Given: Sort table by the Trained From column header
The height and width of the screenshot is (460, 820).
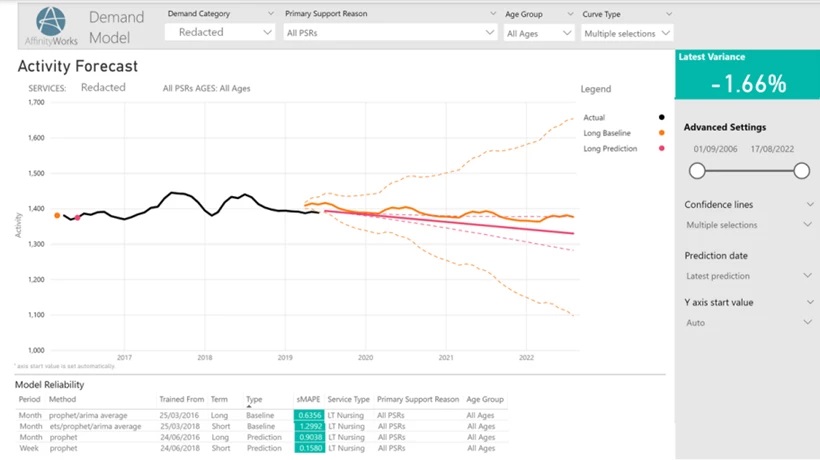Looking at the screenshot, I should tap(182, 399).
